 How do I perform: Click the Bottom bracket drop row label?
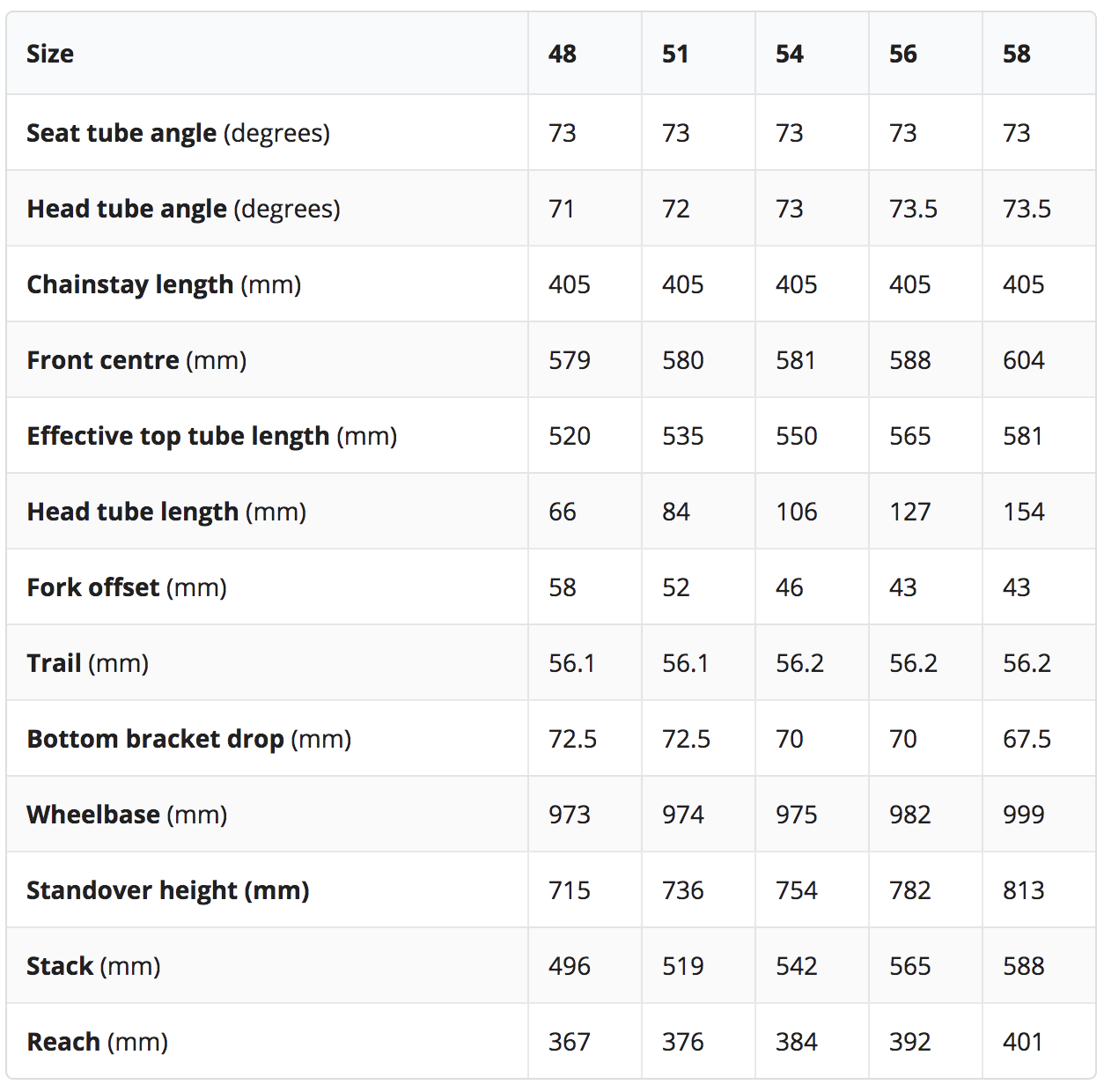[188, 739]
